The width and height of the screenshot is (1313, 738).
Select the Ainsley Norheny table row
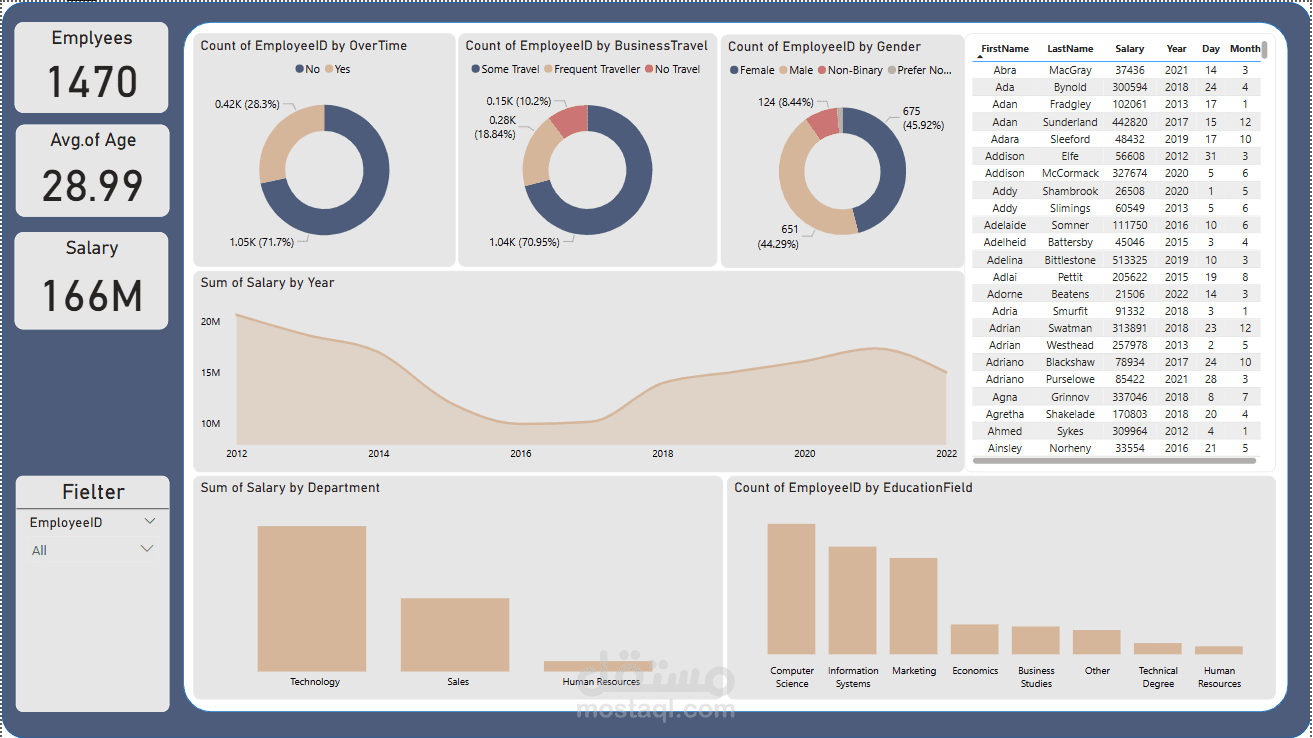pyautogui.click(x=1116, y=448)
